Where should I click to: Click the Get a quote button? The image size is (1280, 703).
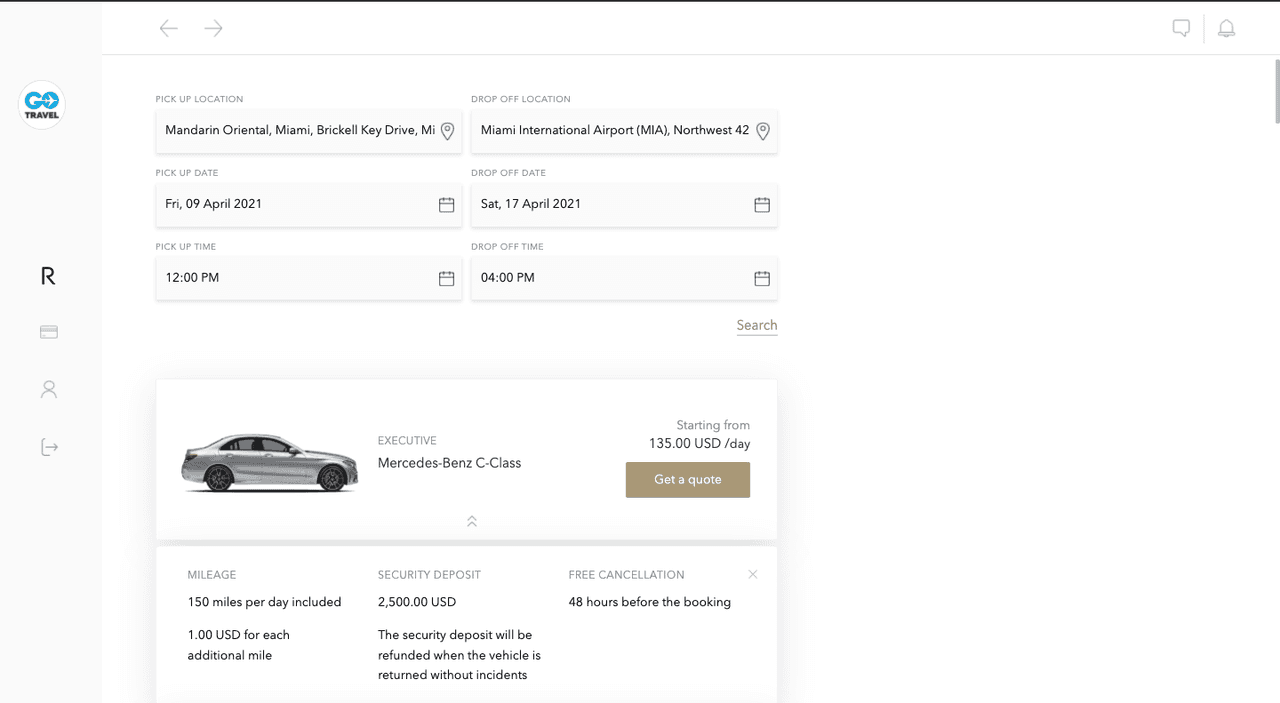[x=688, y=480]
